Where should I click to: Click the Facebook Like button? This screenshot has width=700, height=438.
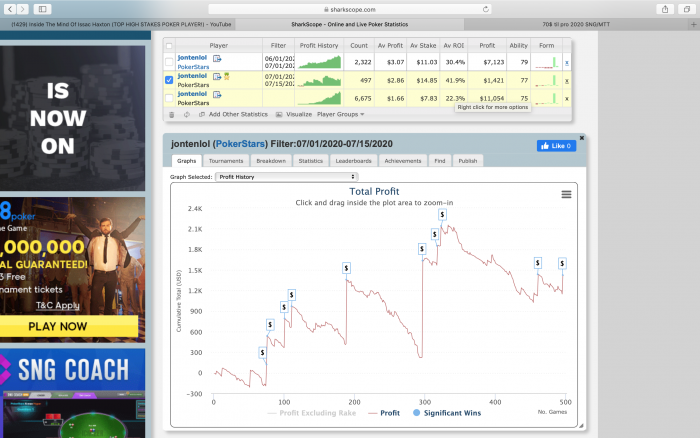pyautogui.click(x=556, y=146)
